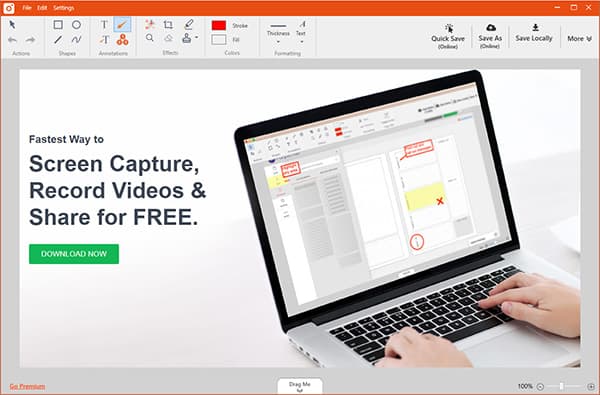Select the step numbering annotation tool
The height and width of the screenshot is (395, 600).
pyautogui.click(x=122, y=39)
